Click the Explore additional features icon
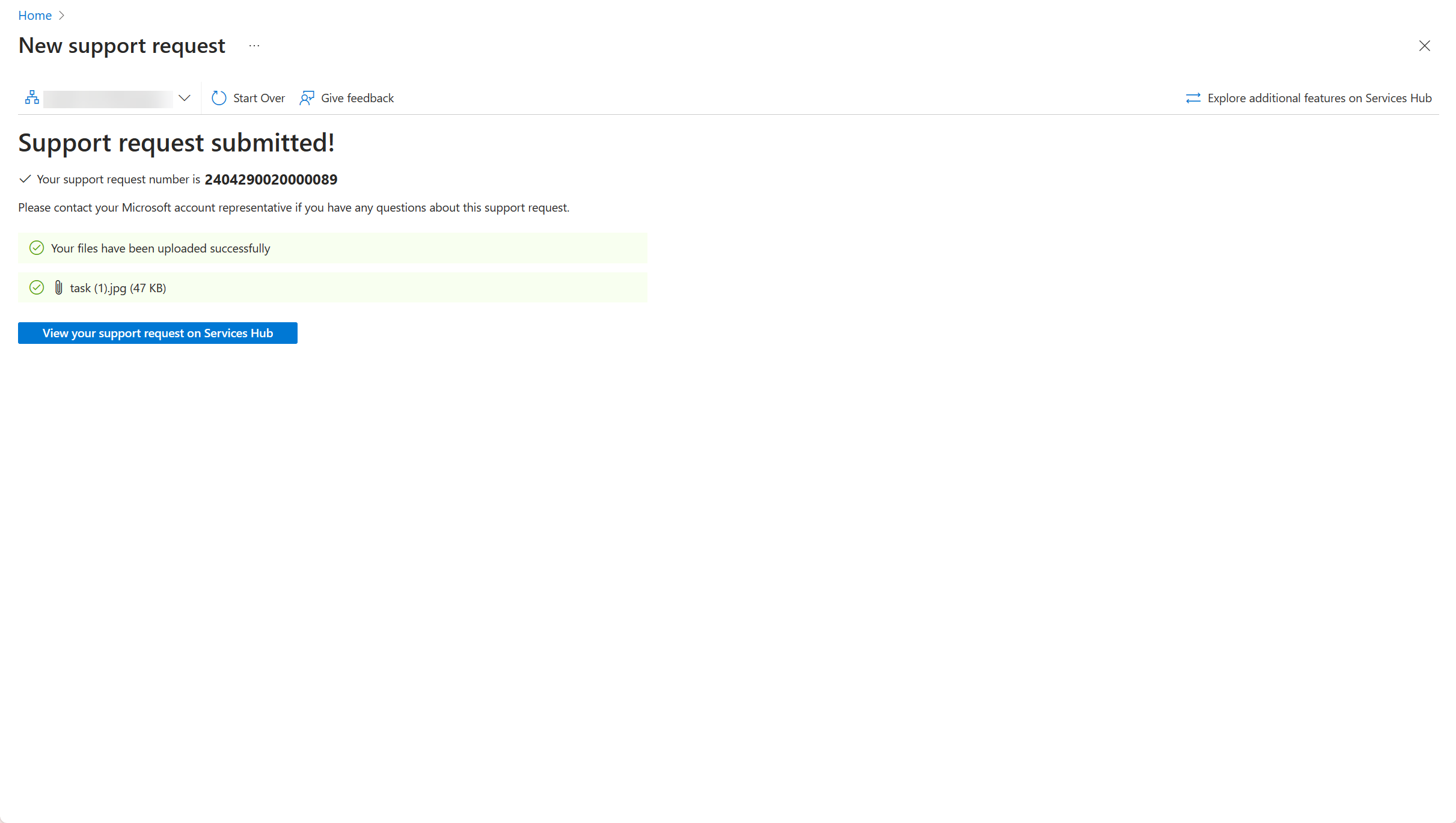Screen dimensions: 1456x823 1194,98
